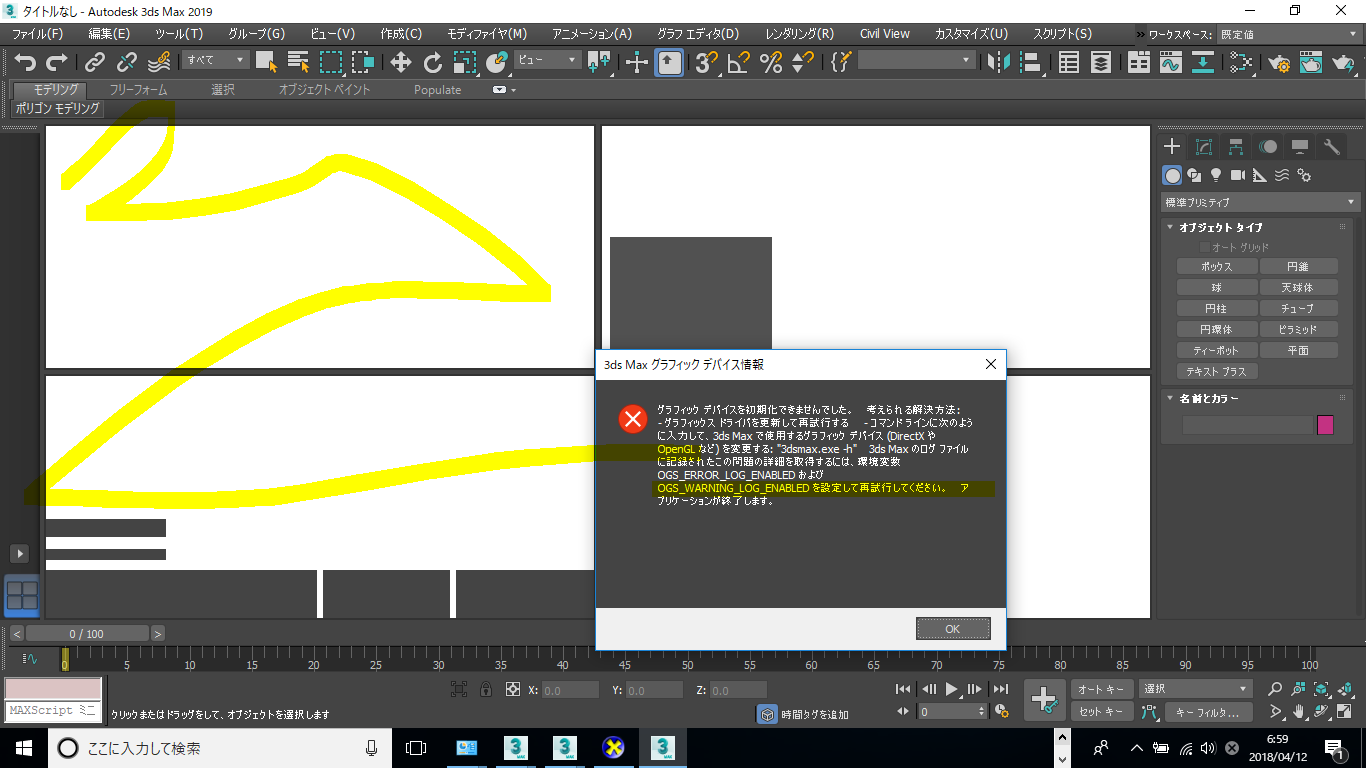Select the Cameras category icon
Viewport: 1366px width, 768px height.
1238,175
